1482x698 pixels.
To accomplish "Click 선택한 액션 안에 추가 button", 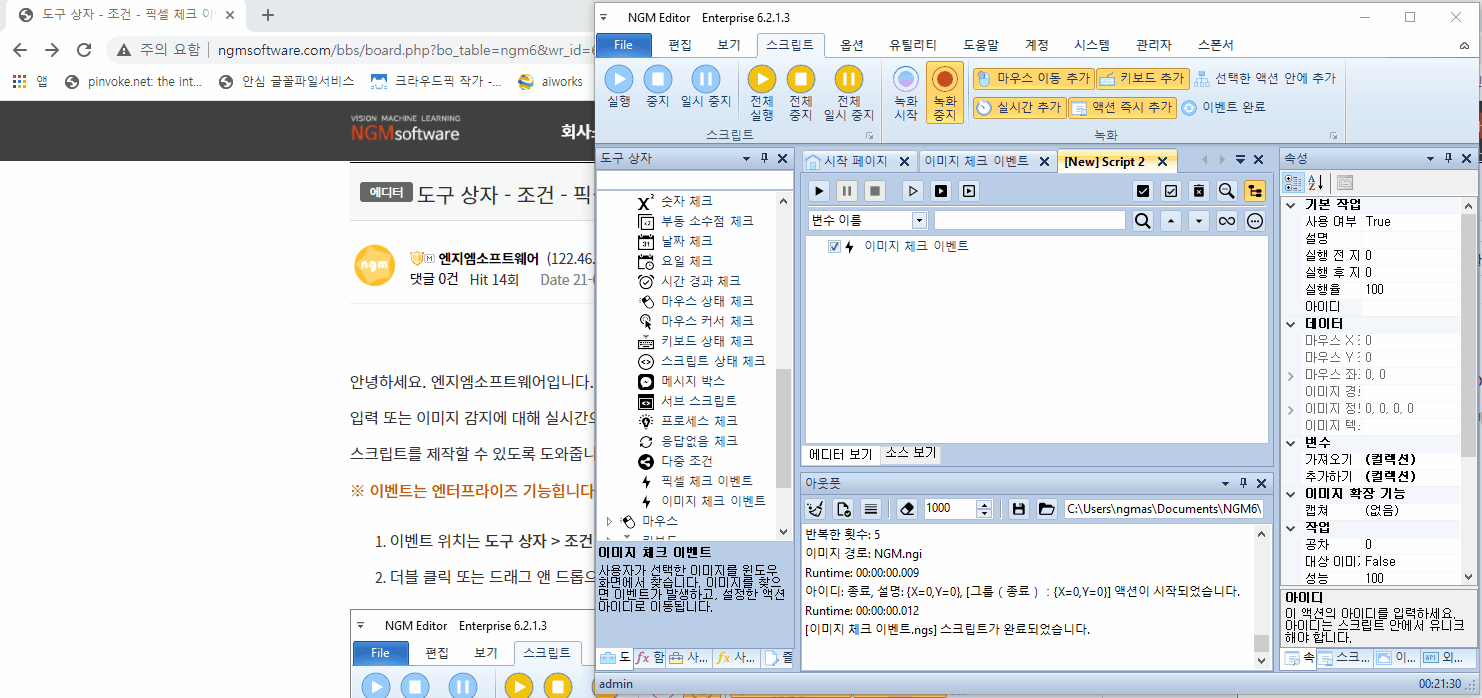I will (1264, 78).
